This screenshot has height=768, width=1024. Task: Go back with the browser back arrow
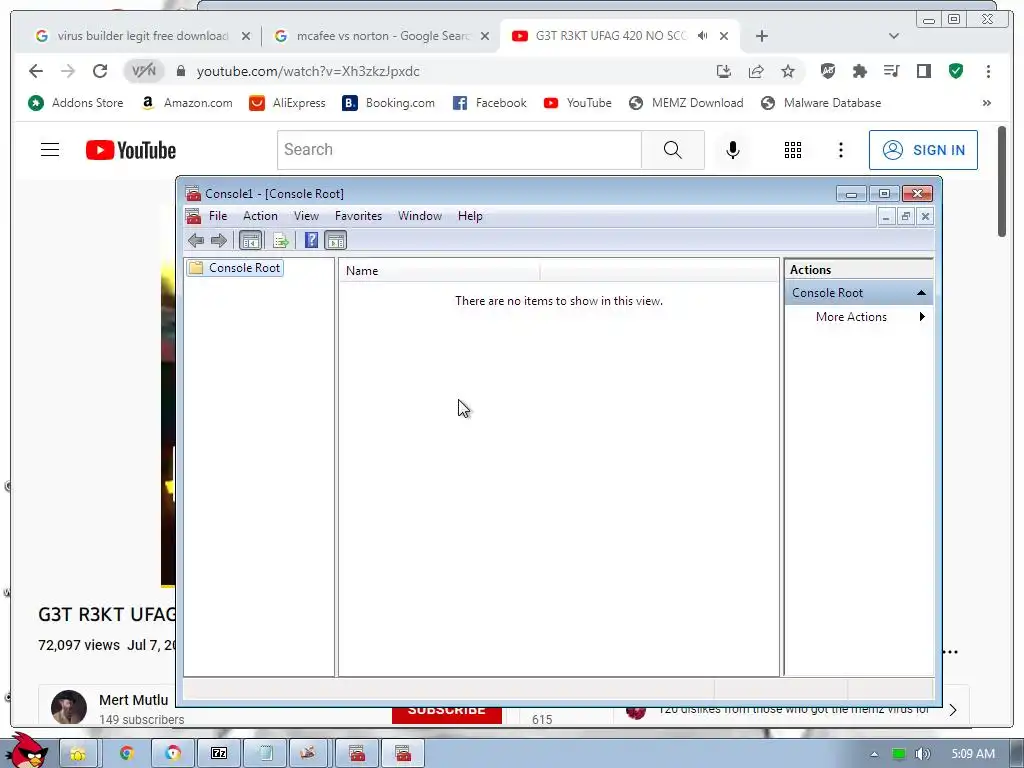tap(36, 71)
